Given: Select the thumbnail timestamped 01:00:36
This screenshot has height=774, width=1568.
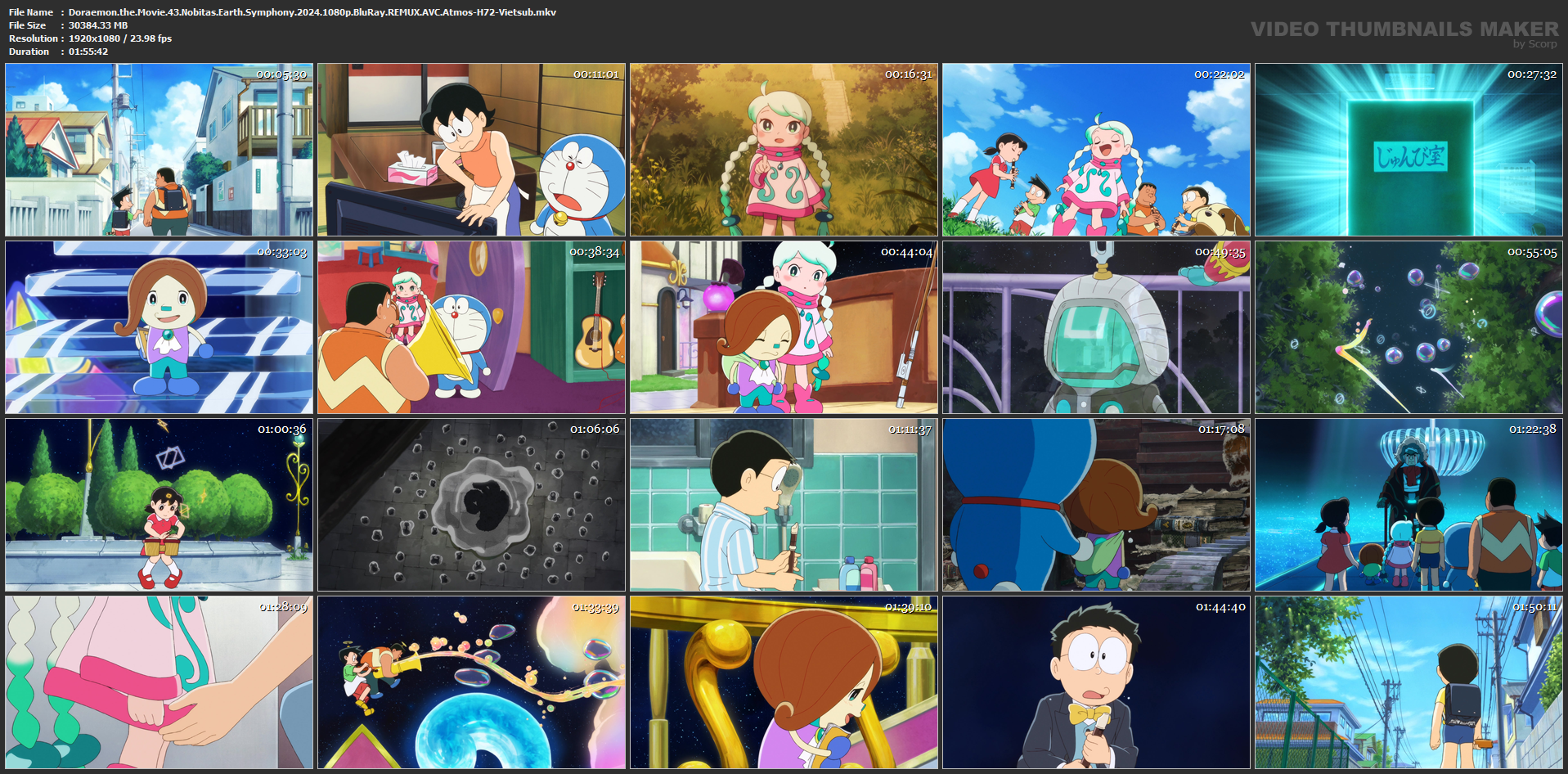Looking at the screenshot, I should click(159, 505).
